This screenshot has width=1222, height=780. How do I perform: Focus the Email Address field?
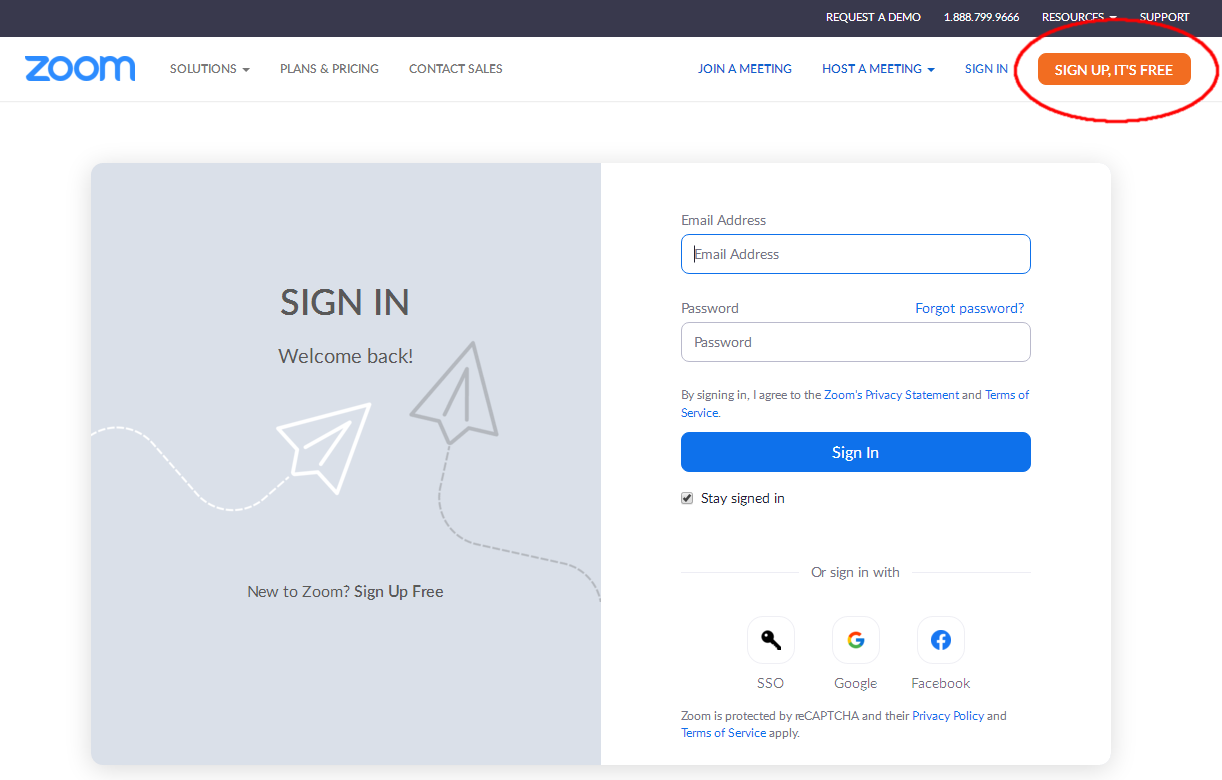click(856, 254)
